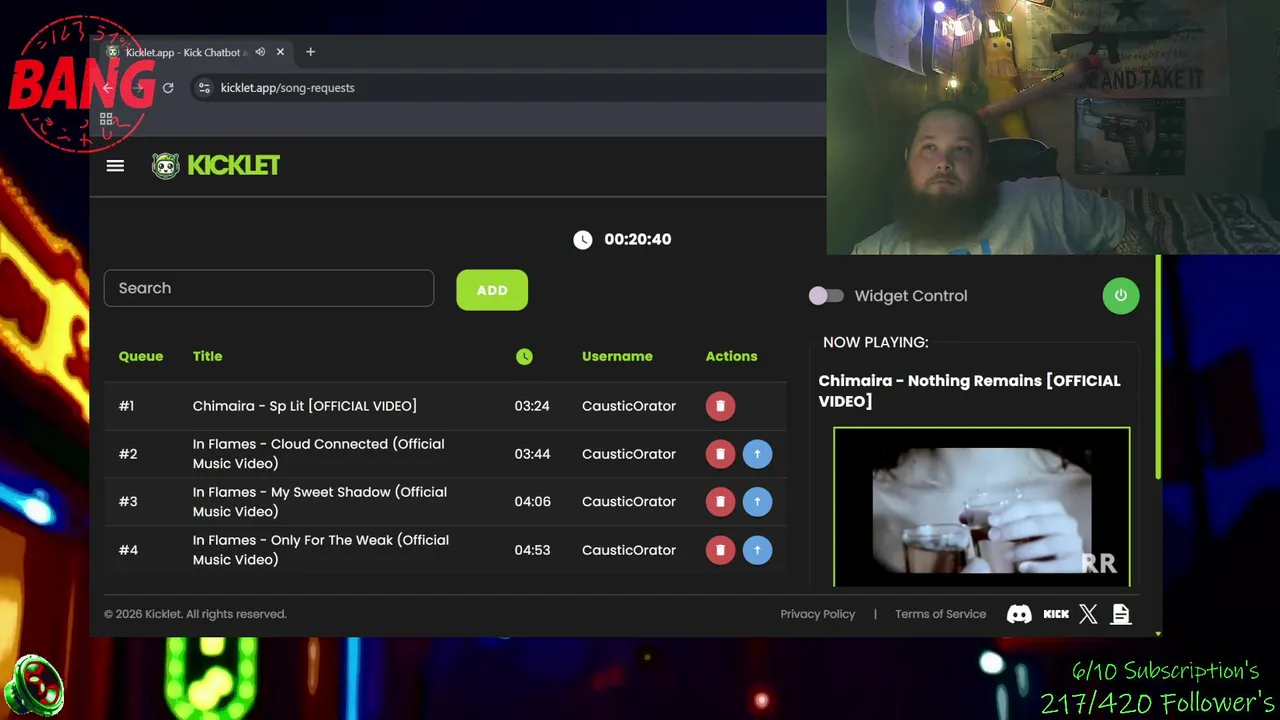This screenshot has width=1280, height=720.
Task: Click the ADD button
Action: pyautogui.click(x=492, y=290)
